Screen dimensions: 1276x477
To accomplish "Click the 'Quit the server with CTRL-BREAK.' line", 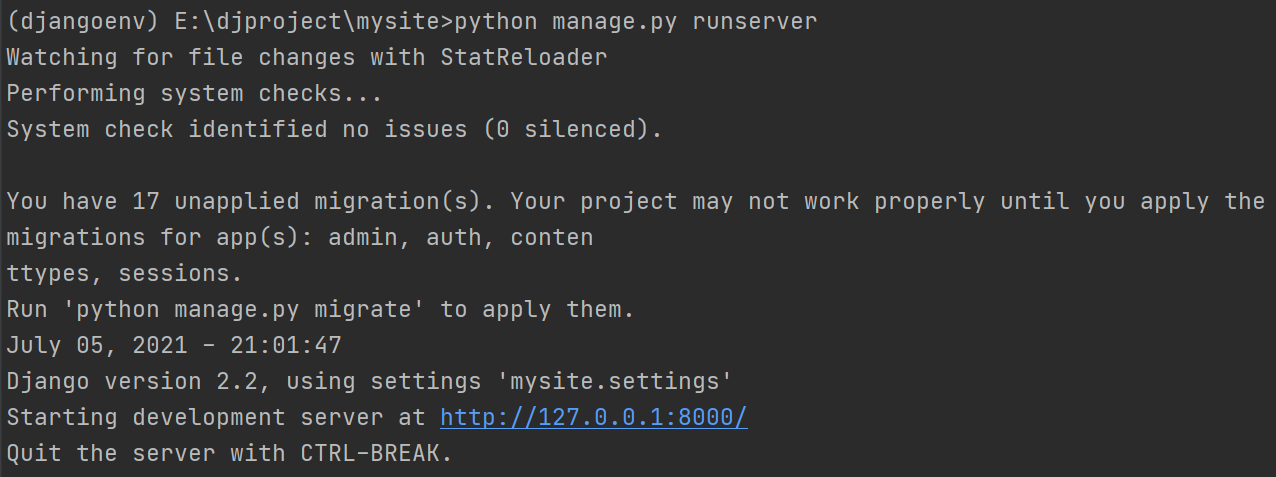I will [x=230, y=453].
